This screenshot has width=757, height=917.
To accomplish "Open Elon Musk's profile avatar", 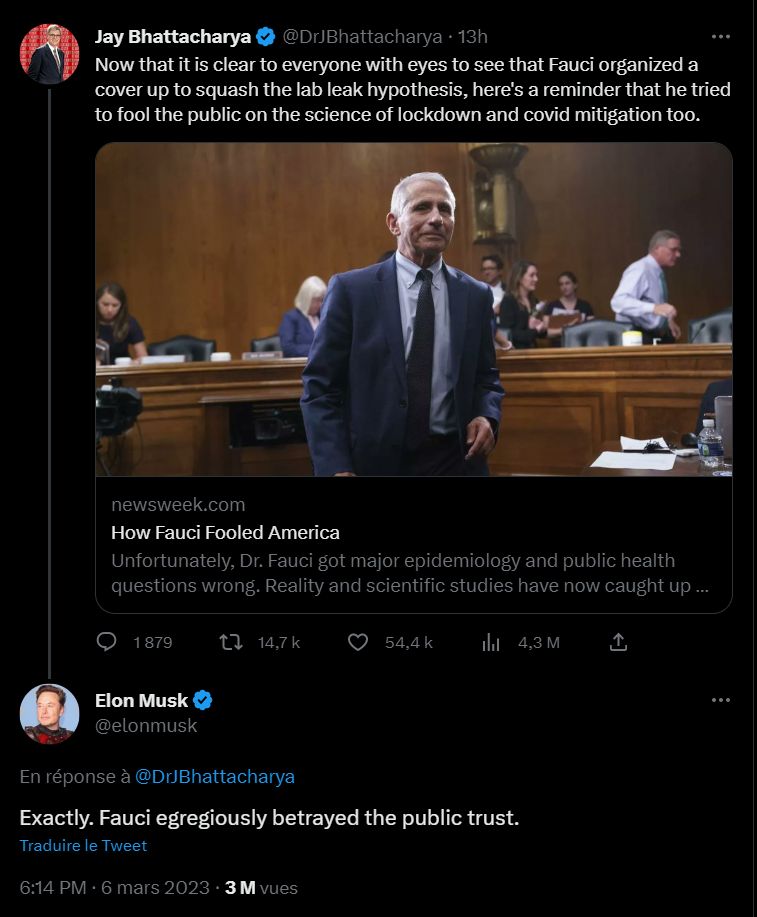I will click(x=49, y=714).
